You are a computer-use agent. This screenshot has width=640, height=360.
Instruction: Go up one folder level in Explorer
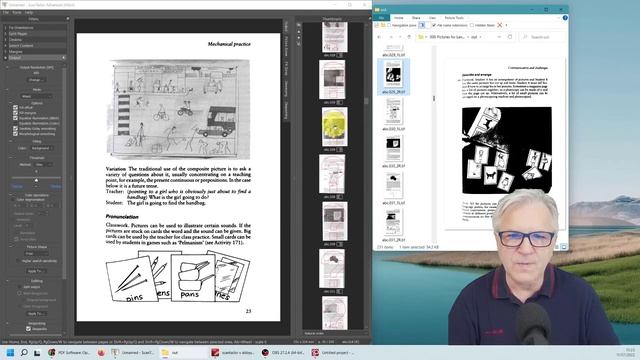[409, 37]
